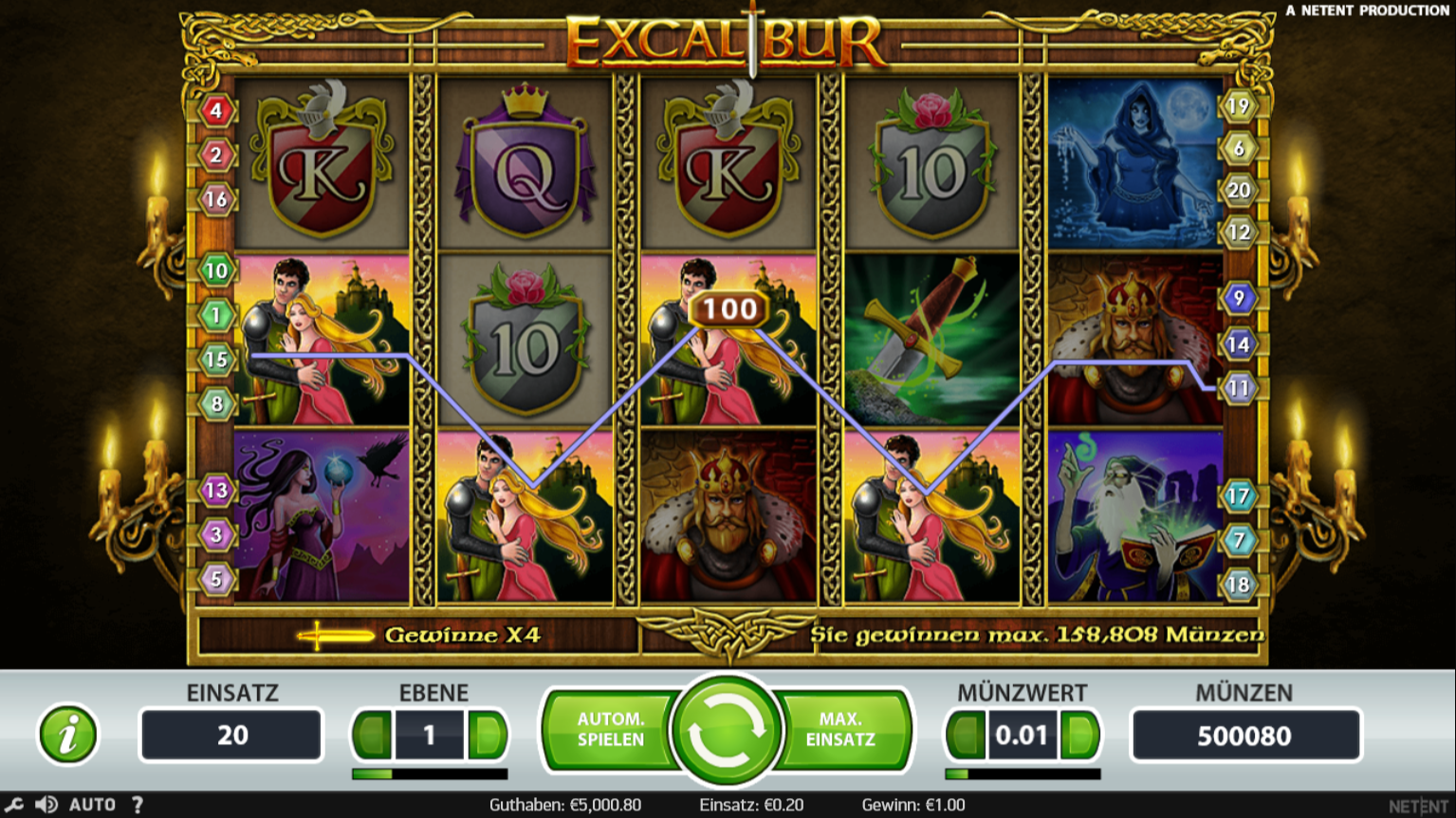This screenshot has height=818, width=1456.
Task: Click the Ebene level slider bar
Action: click(x=430, y=774)
